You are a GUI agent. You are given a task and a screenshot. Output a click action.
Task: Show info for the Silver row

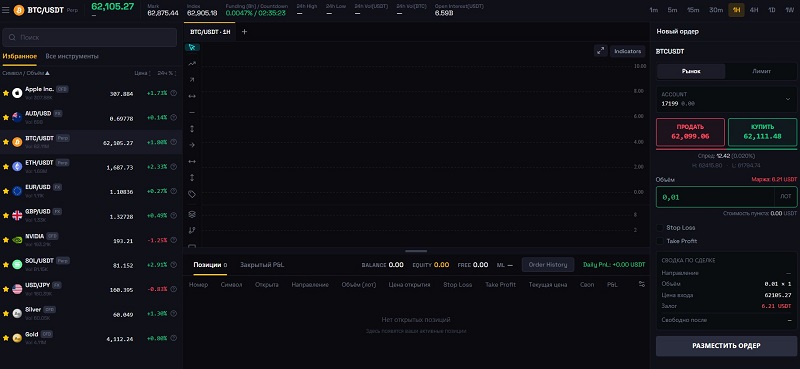pyautogui.click(x=173, y=313)
